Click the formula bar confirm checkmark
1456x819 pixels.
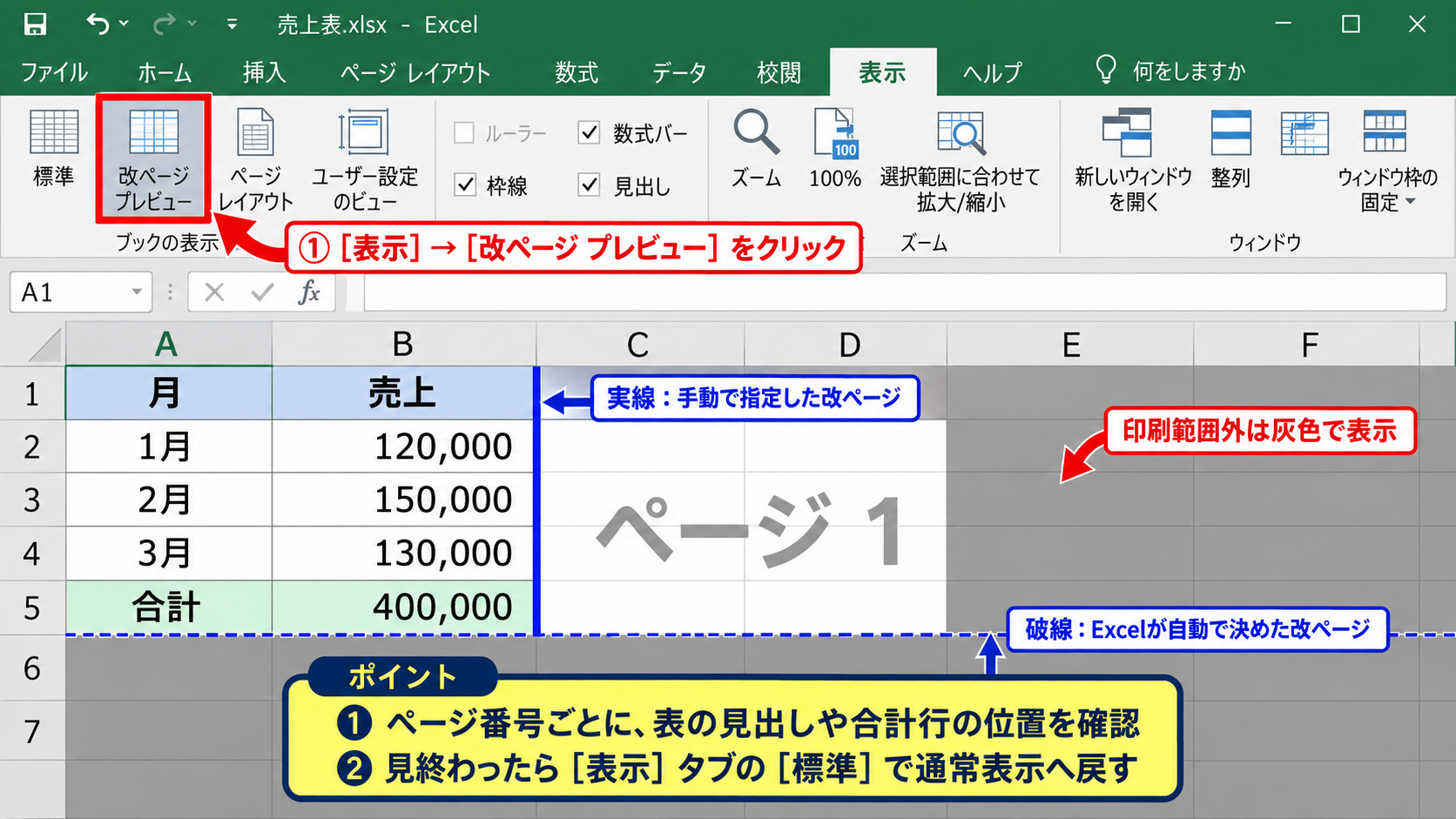coord(262,292)
